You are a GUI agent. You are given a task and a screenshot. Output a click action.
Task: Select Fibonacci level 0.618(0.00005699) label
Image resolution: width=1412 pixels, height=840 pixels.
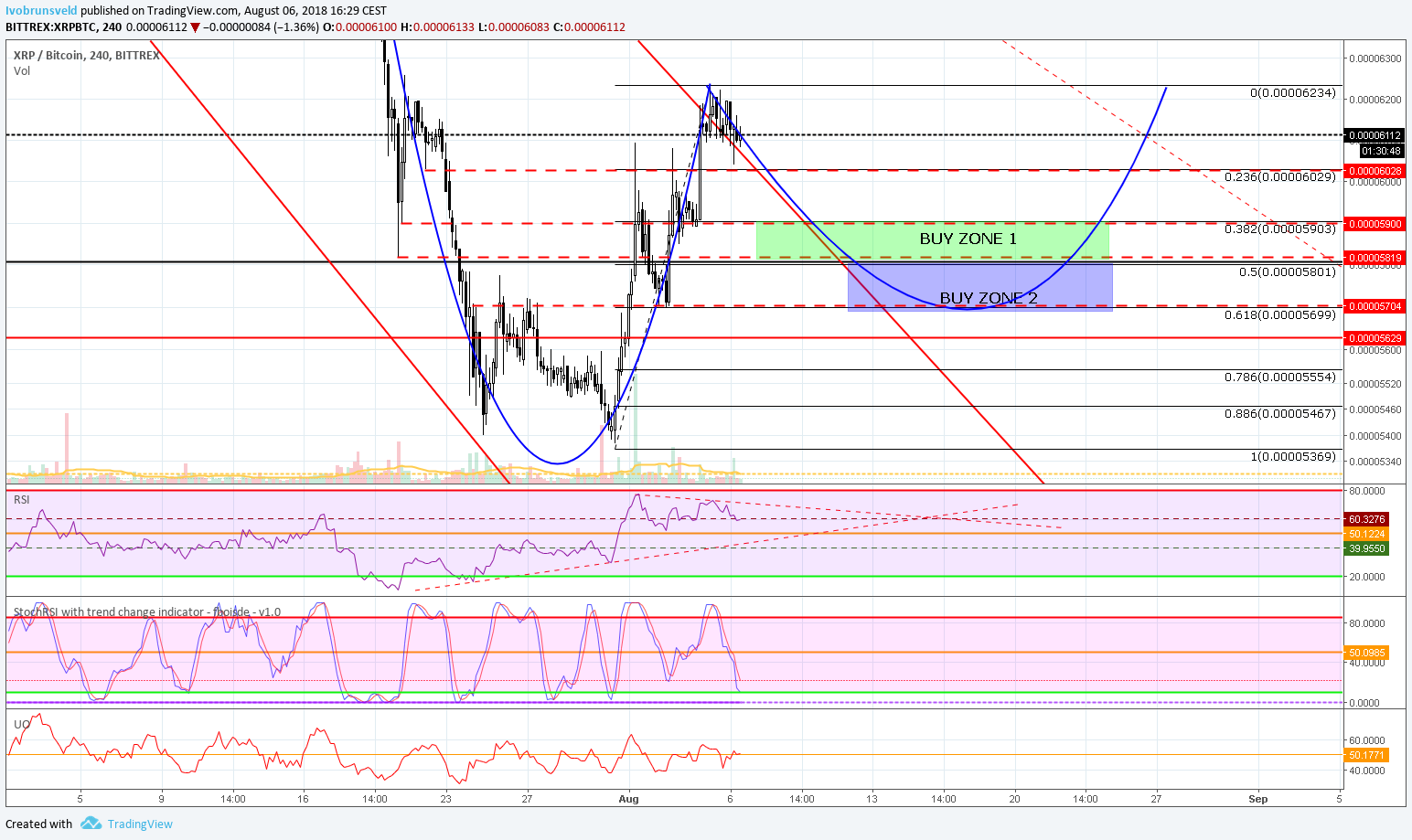click(1280, 314)
